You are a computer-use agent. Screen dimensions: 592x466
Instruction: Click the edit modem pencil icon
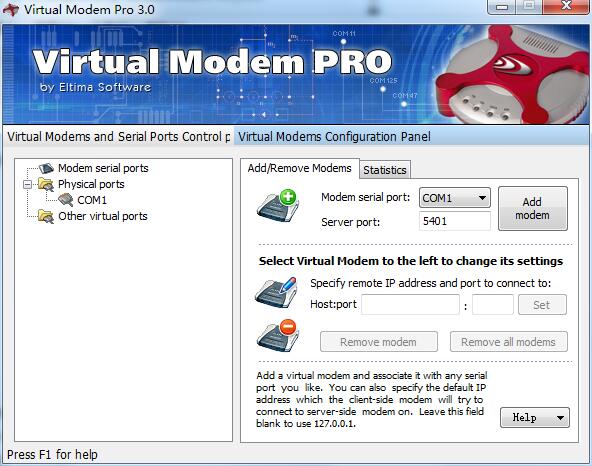click(277, 293)
